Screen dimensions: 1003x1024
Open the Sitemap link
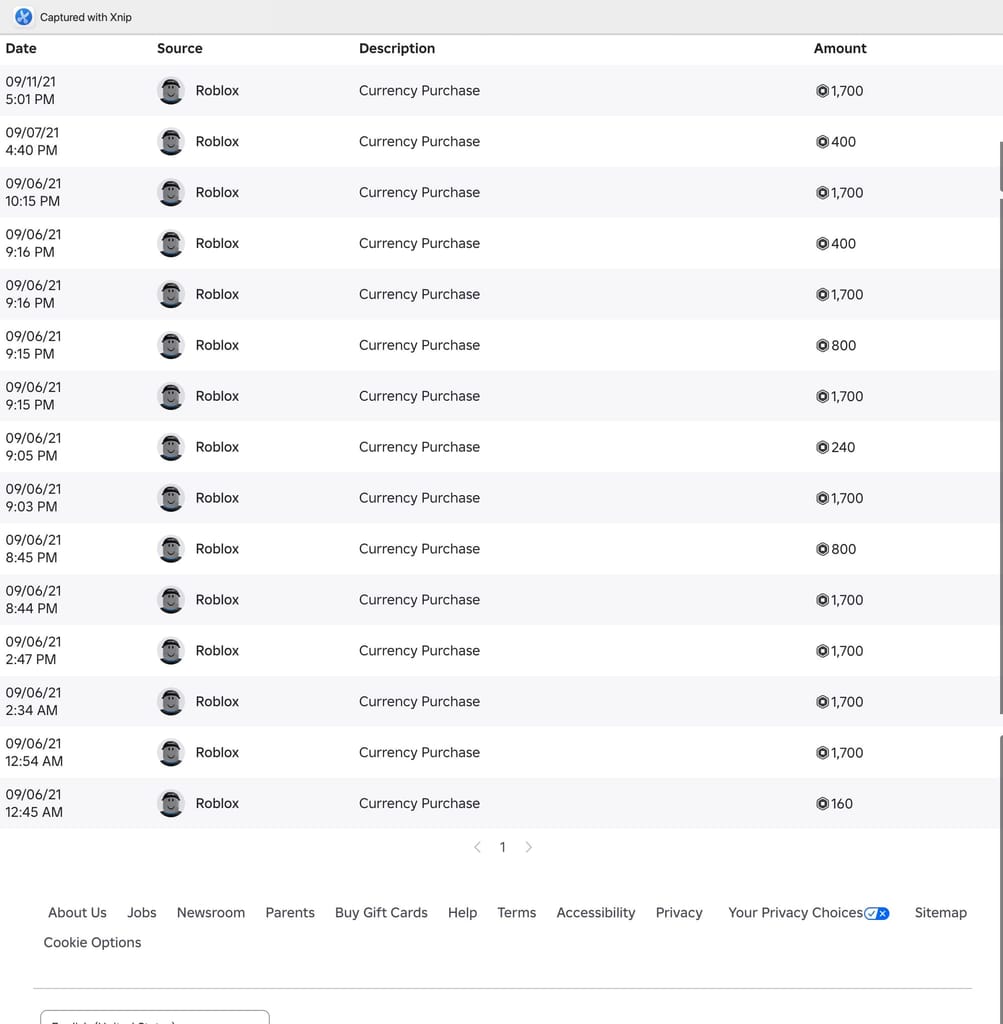coord(940,912)
